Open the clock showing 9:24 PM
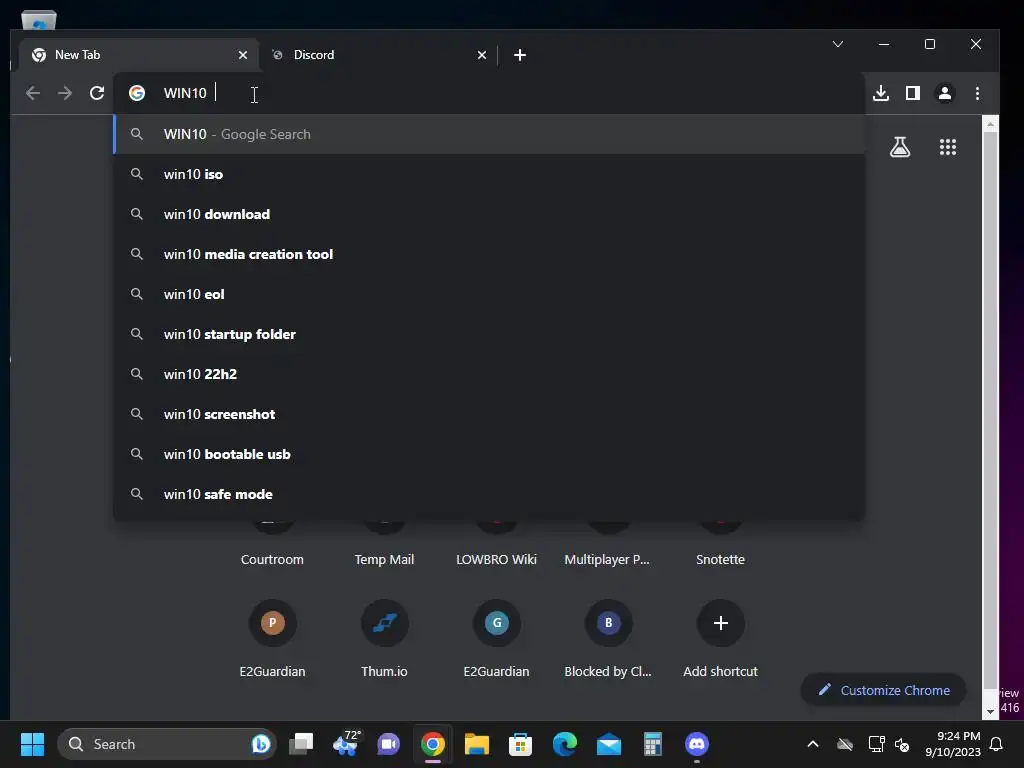 (x=953, y=744)
